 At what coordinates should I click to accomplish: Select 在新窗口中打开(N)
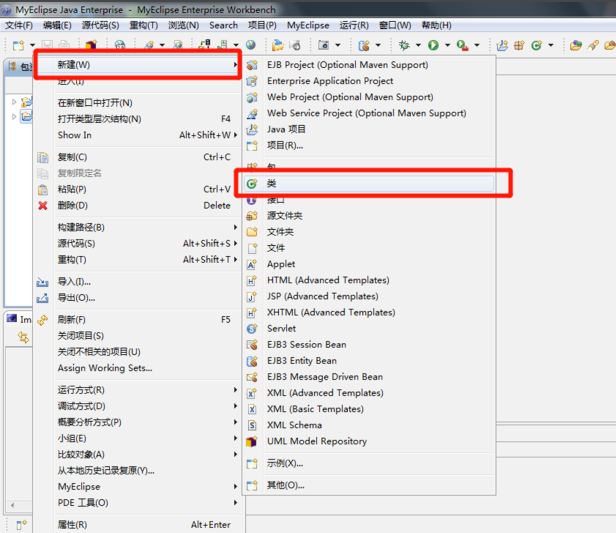(138, 103)
